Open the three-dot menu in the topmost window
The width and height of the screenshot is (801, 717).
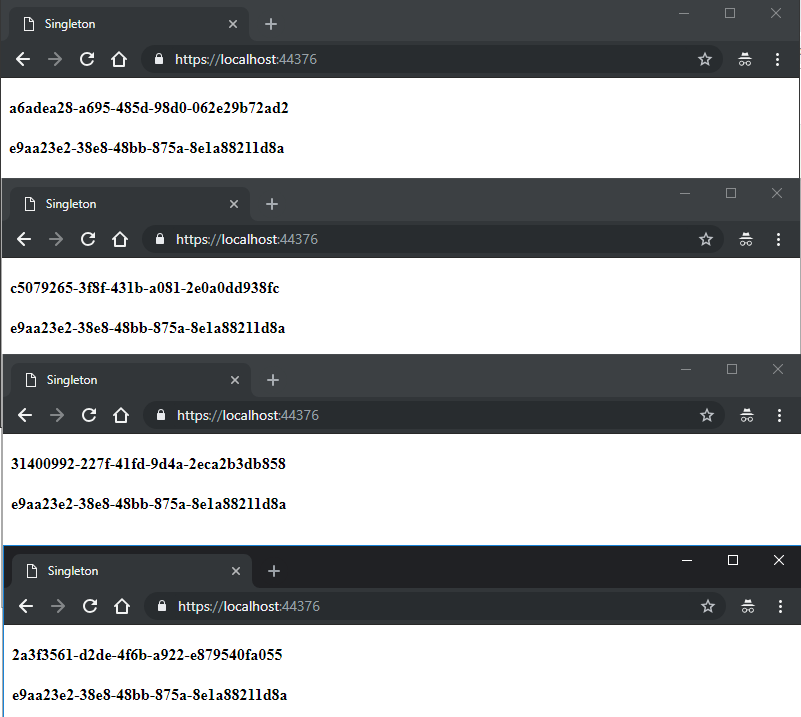tap(778, 59)
